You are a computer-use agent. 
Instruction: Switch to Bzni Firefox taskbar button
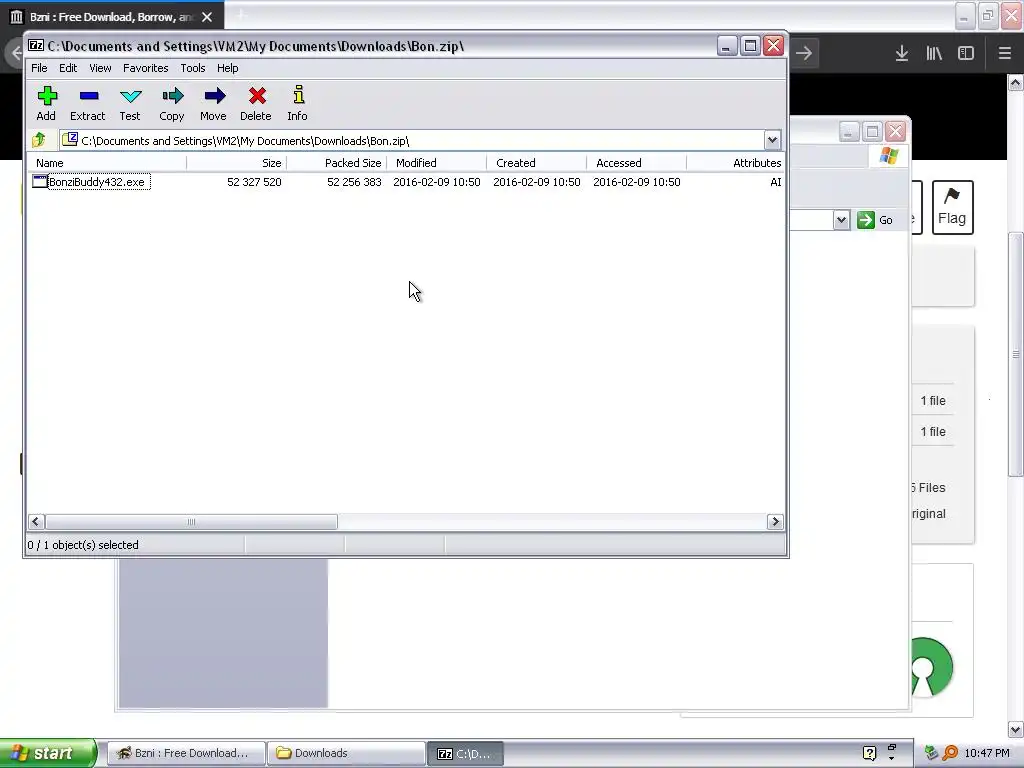pos(185,753)
